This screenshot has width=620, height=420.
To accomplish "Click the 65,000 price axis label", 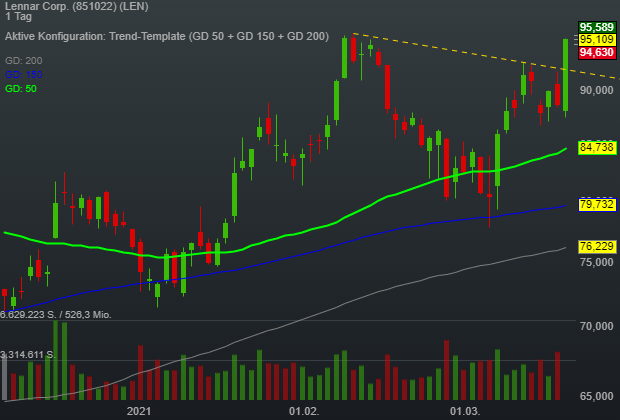I will coord(597,396).
